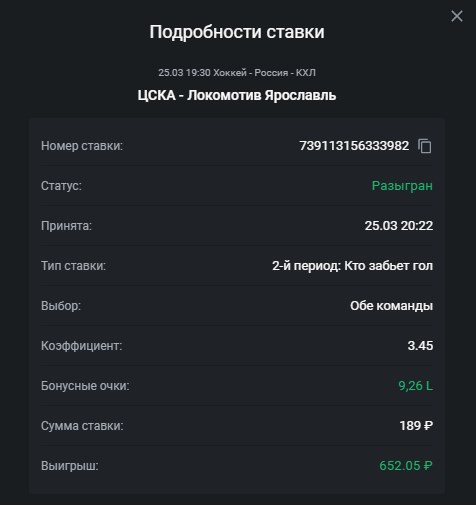476x505 pixels.
Task: Close the bet details dialog
Action: pyautogui.click(x=457, y=16)
